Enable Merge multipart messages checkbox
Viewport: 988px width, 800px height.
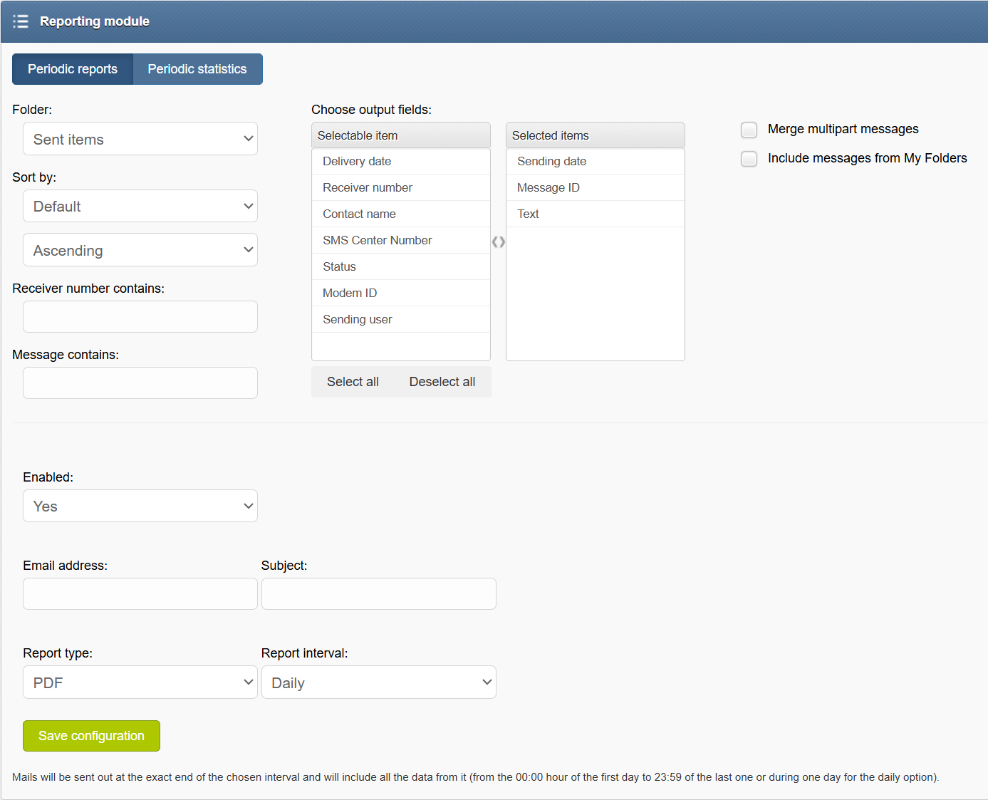[749, 130]
